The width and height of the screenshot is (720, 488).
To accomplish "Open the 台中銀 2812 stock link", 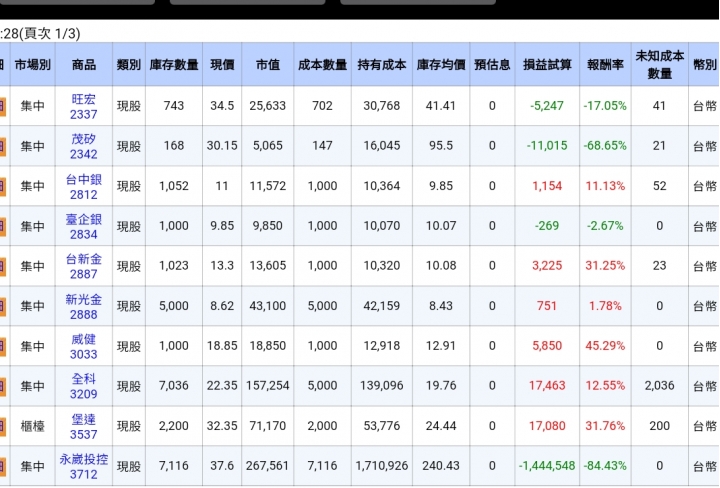I will tap(84, 187).
